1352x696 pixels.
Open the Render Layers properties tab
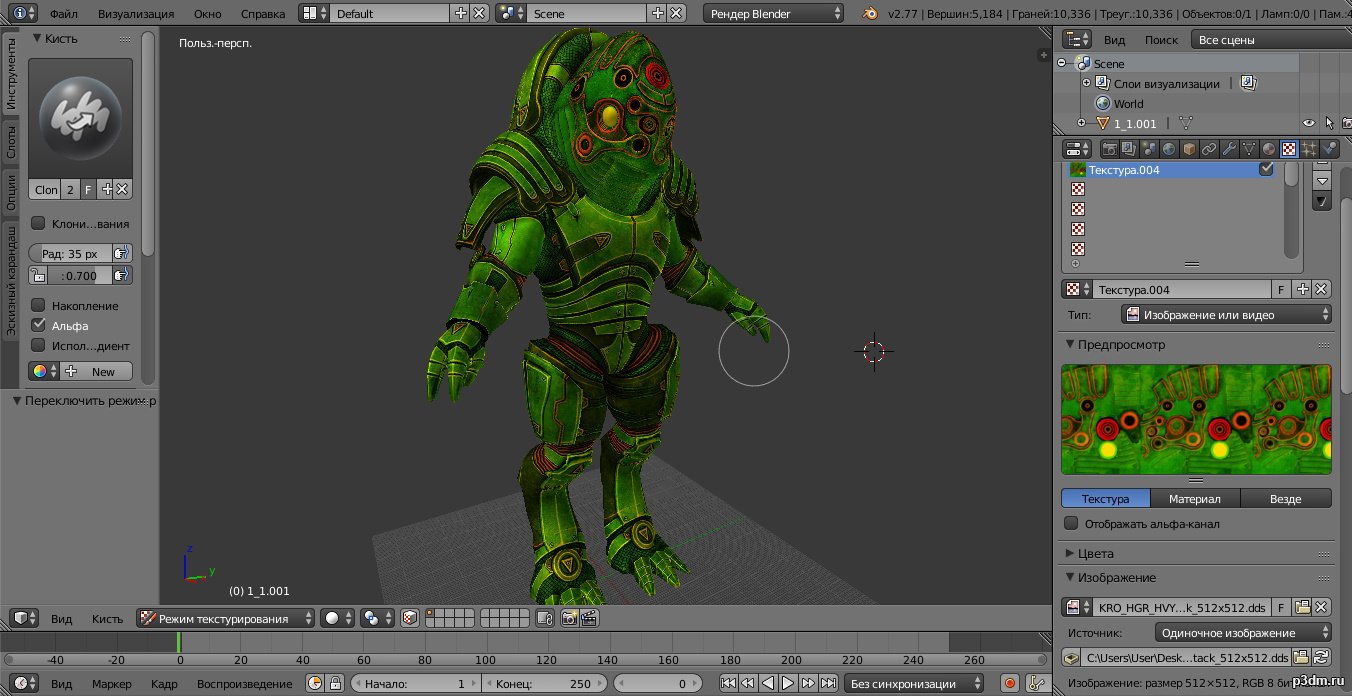1129,149
